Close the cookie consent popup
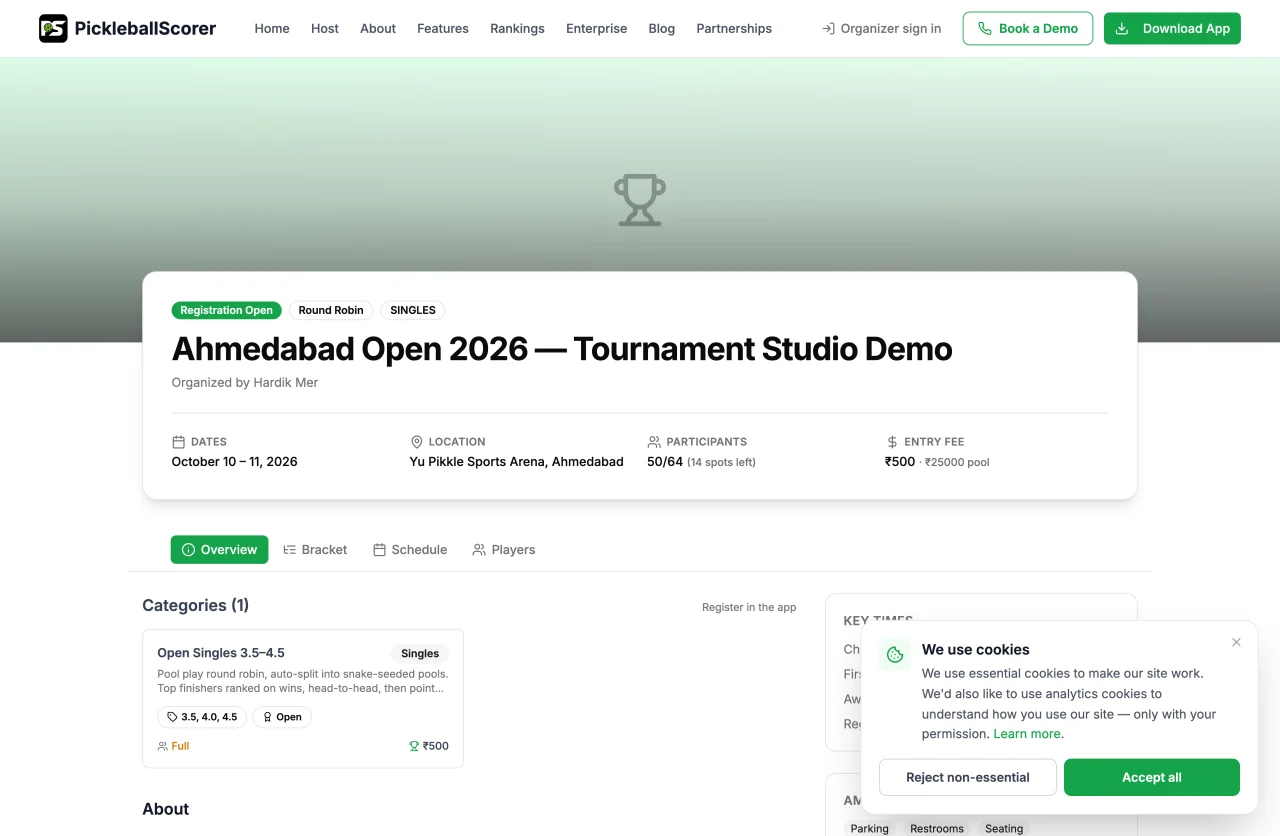This screenshot has height=836, width=1280. [x=1236, y=642]
